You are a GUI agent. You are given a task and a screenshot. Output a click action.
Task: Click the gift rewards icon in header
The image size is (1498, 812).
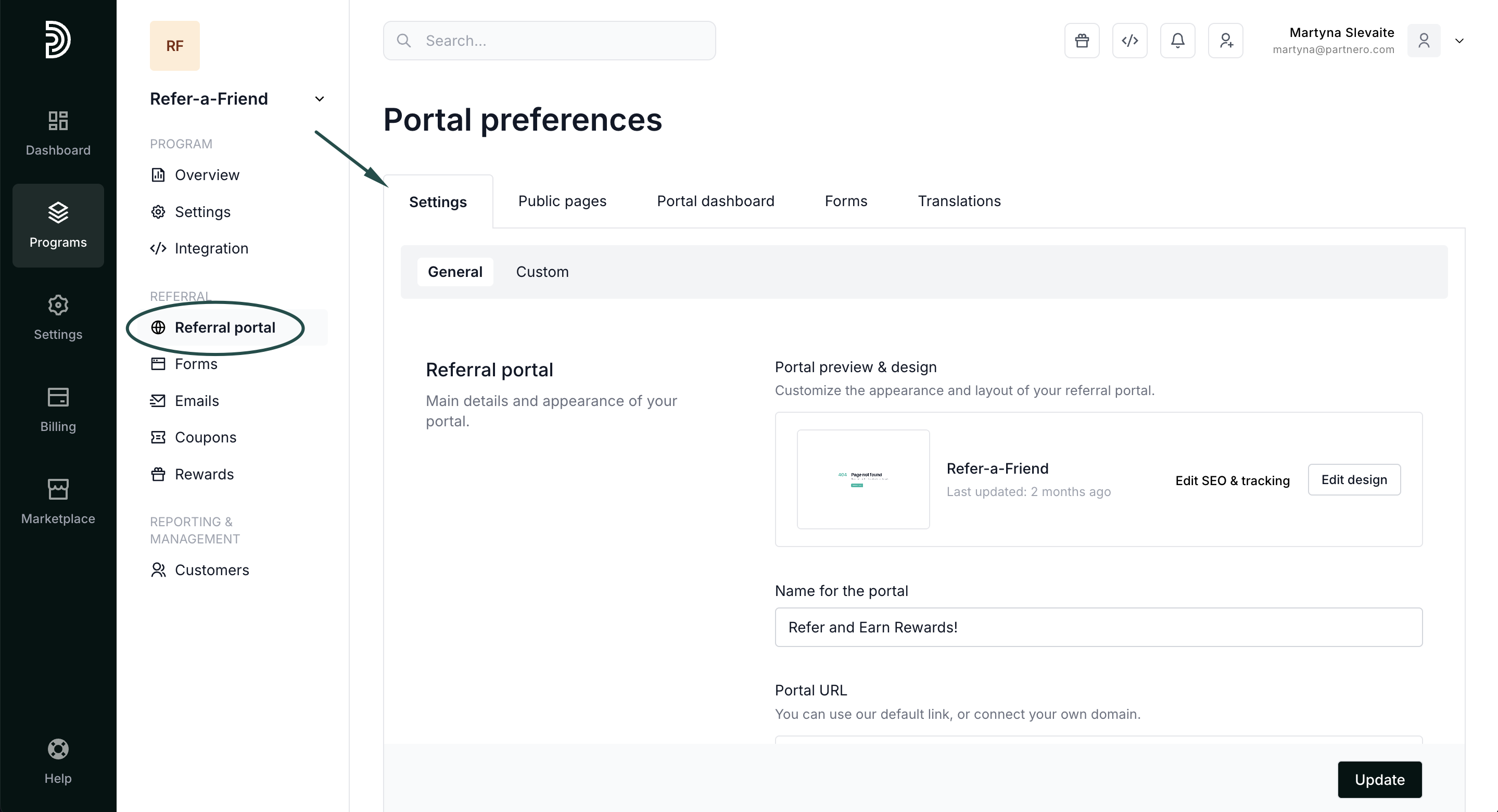(x=1082, y=41)
